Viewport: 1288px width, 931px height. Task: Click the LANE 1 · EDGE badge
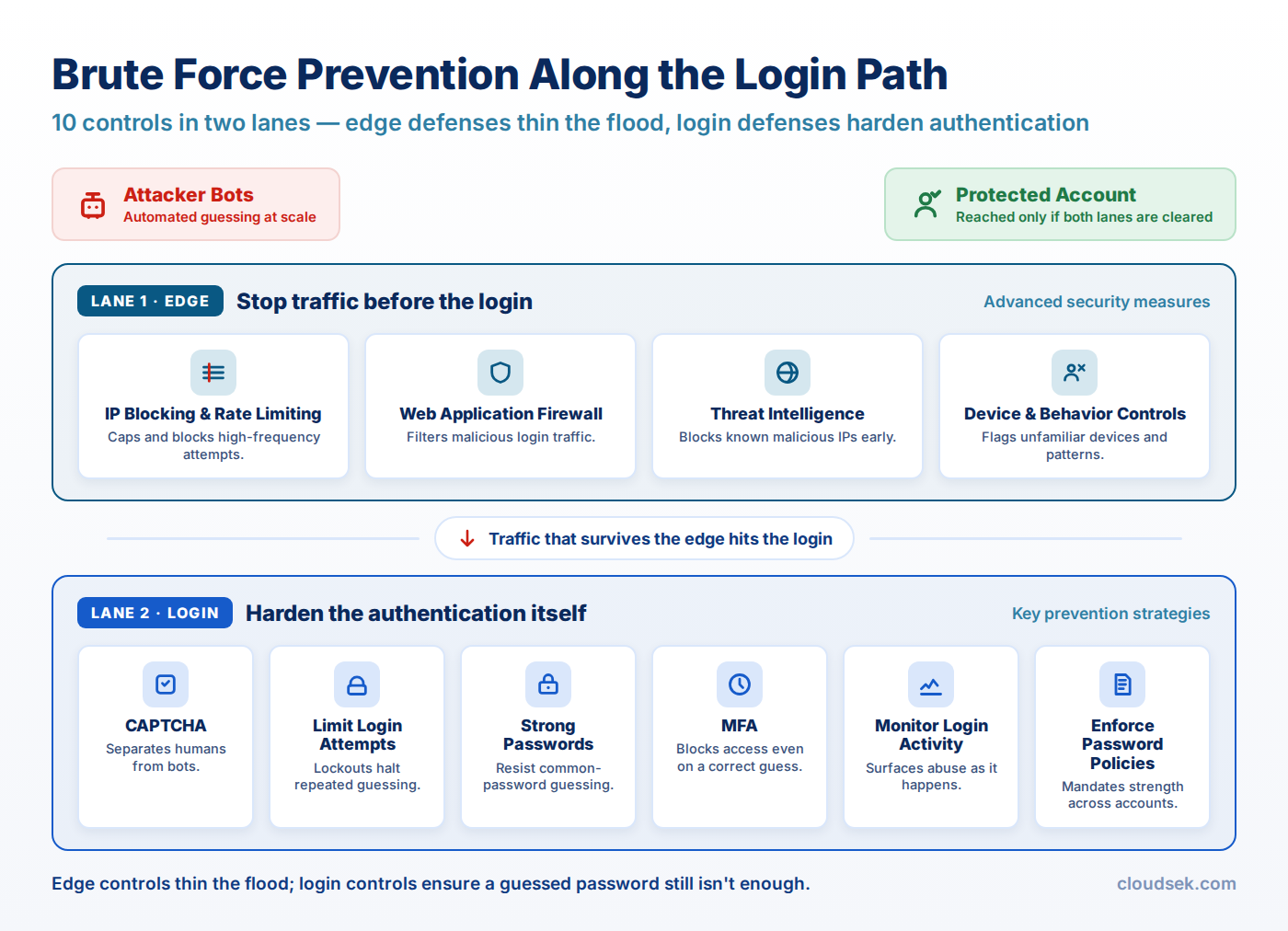150,301
